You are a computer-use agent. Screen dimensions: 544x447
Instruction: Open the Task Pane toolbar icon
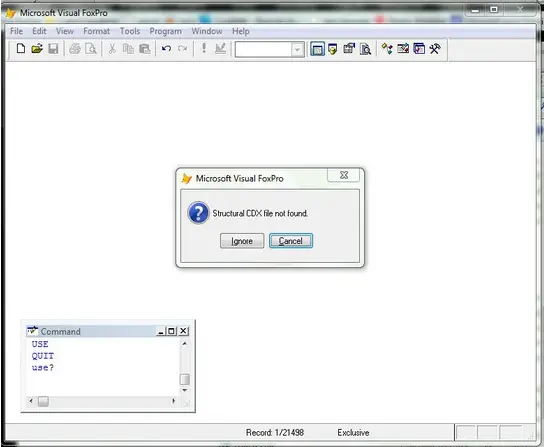coord(419,49)
